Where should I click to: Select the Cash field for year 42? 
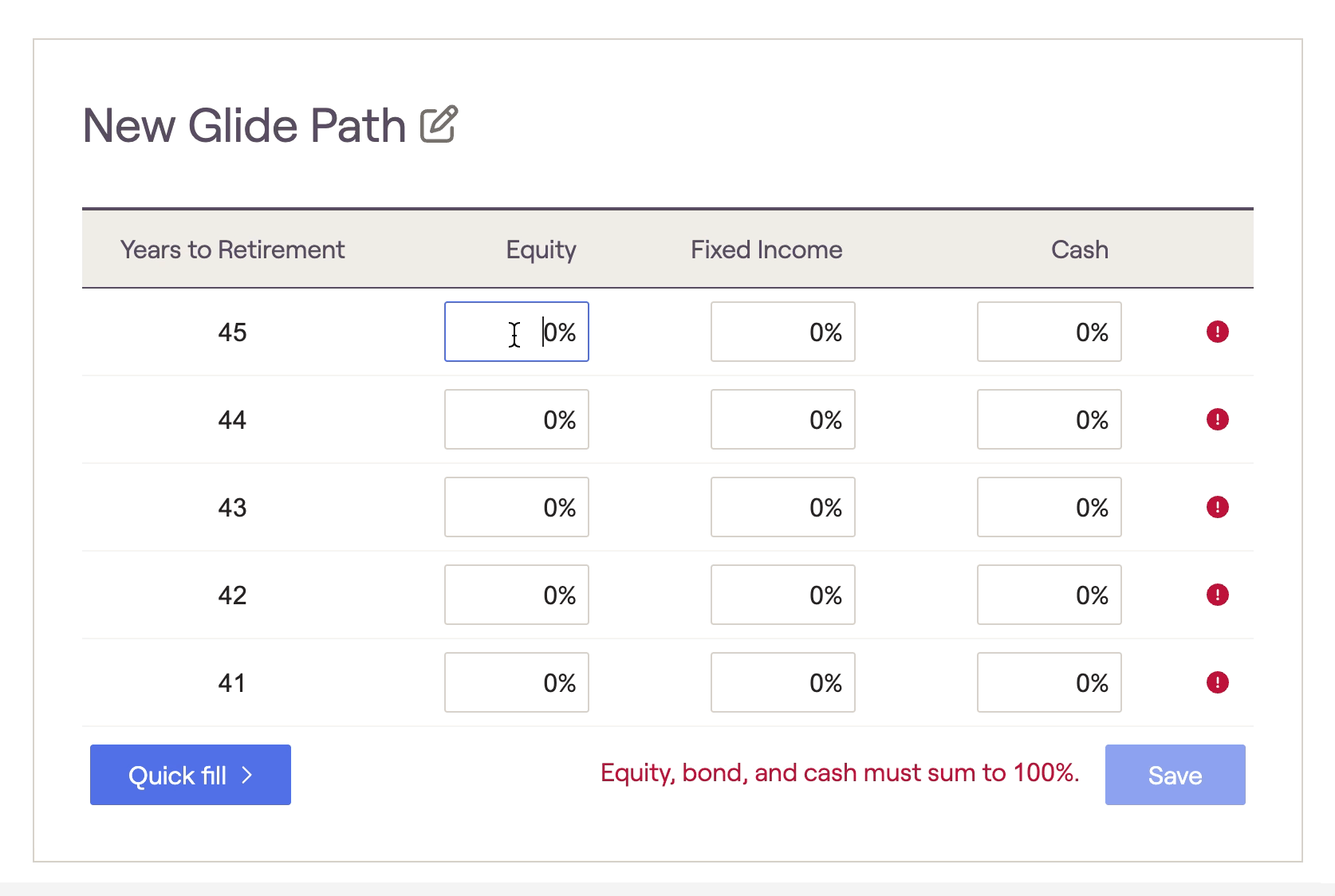click(1049, 595)
